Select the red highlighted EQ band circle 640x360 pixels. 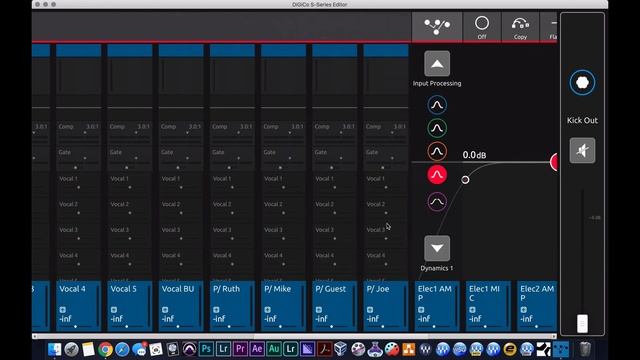click(x=437, y=175)
